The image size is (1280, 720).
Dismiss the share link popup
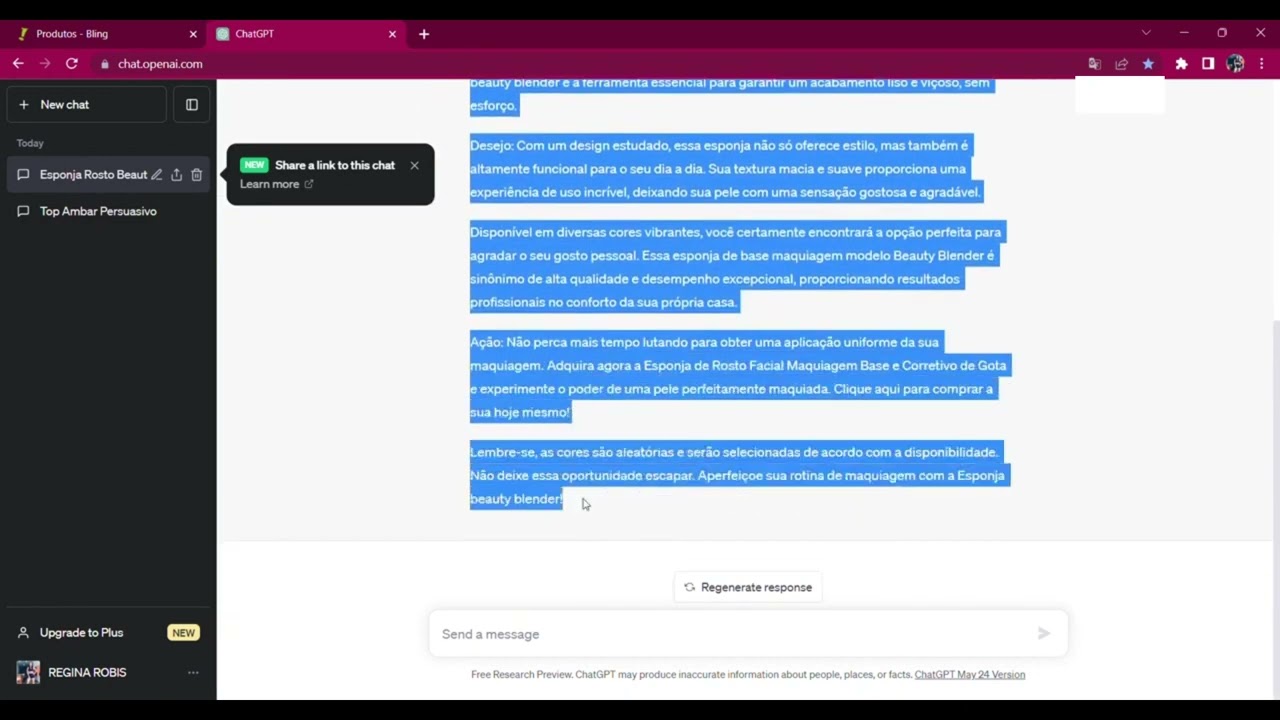pyautogui.click(x=413, y=165)
